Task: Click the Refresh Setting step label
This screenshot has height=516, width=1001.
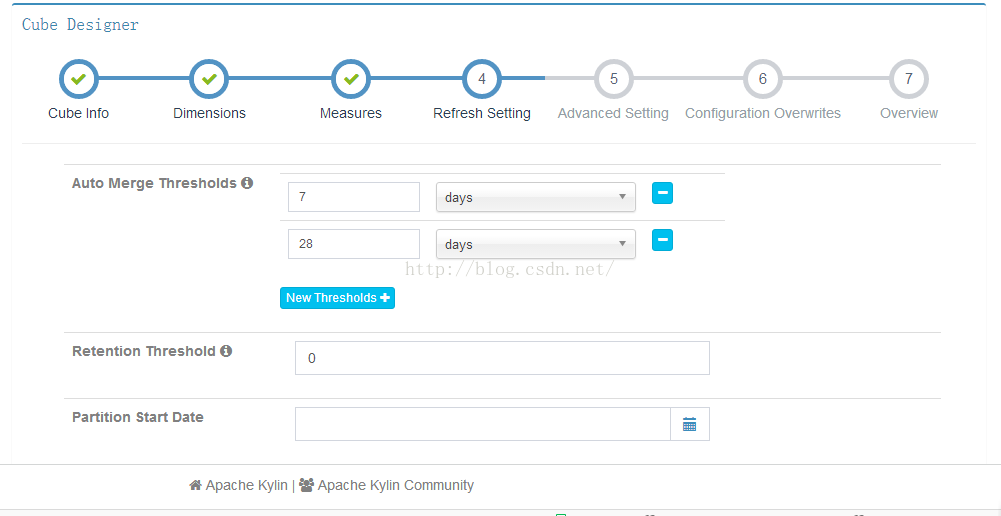Action: 482,113
